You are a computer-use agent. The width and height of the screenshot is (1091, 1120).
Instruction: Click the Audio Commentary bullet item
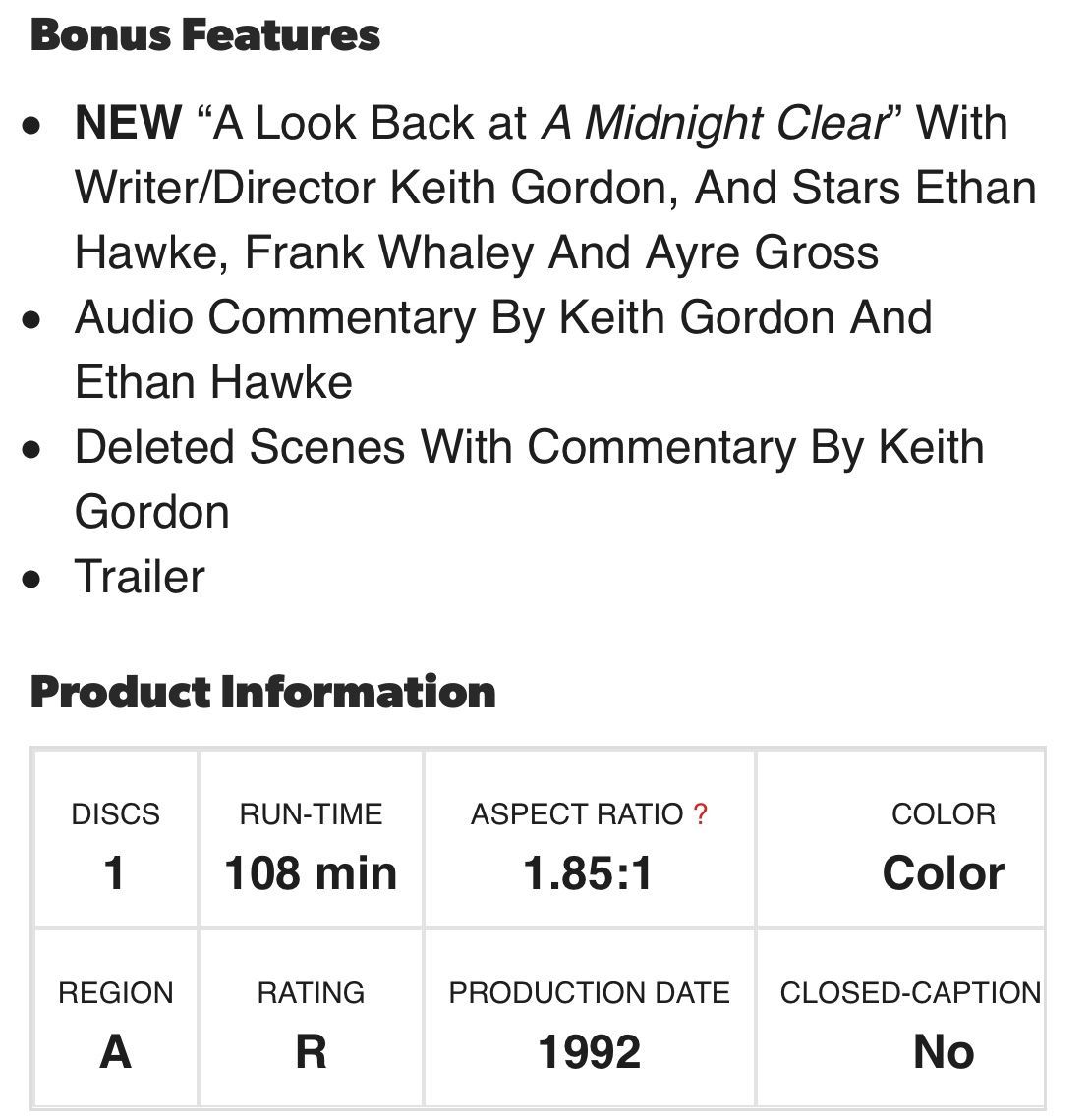[503, 350]
